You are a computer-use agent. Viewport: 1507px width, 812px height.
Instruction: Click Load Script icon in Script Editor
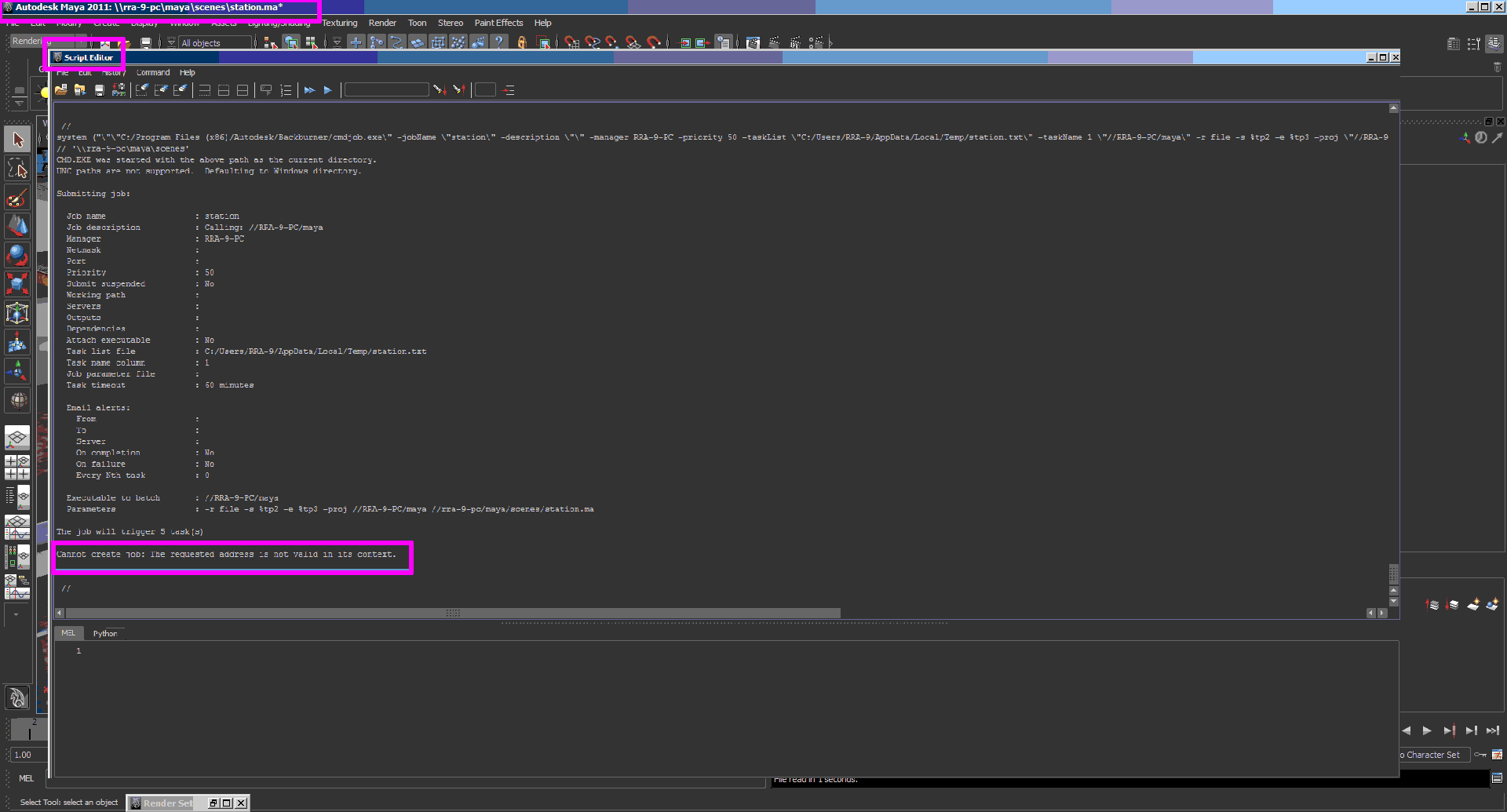click(60, 90)
